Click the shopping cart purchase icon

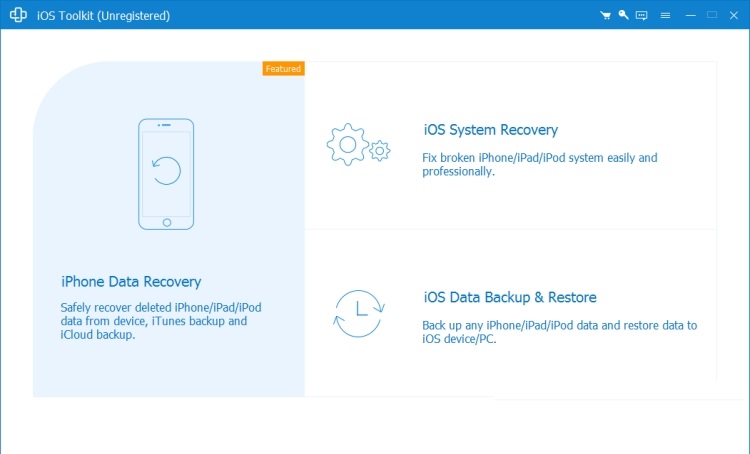coord(606,15)
